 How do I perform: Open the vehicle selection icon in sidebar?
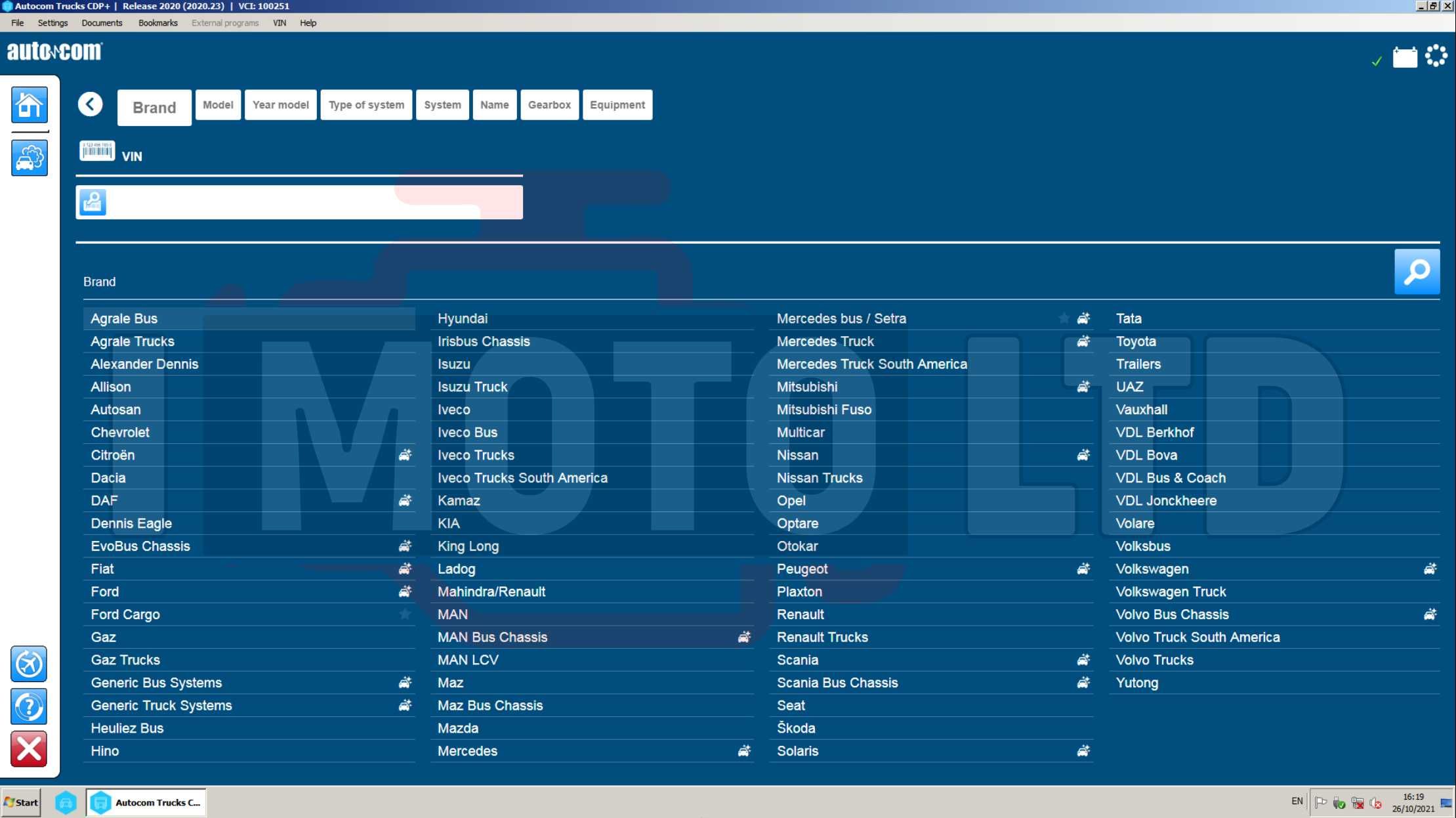pyautogui.click(x=30, y=158)
